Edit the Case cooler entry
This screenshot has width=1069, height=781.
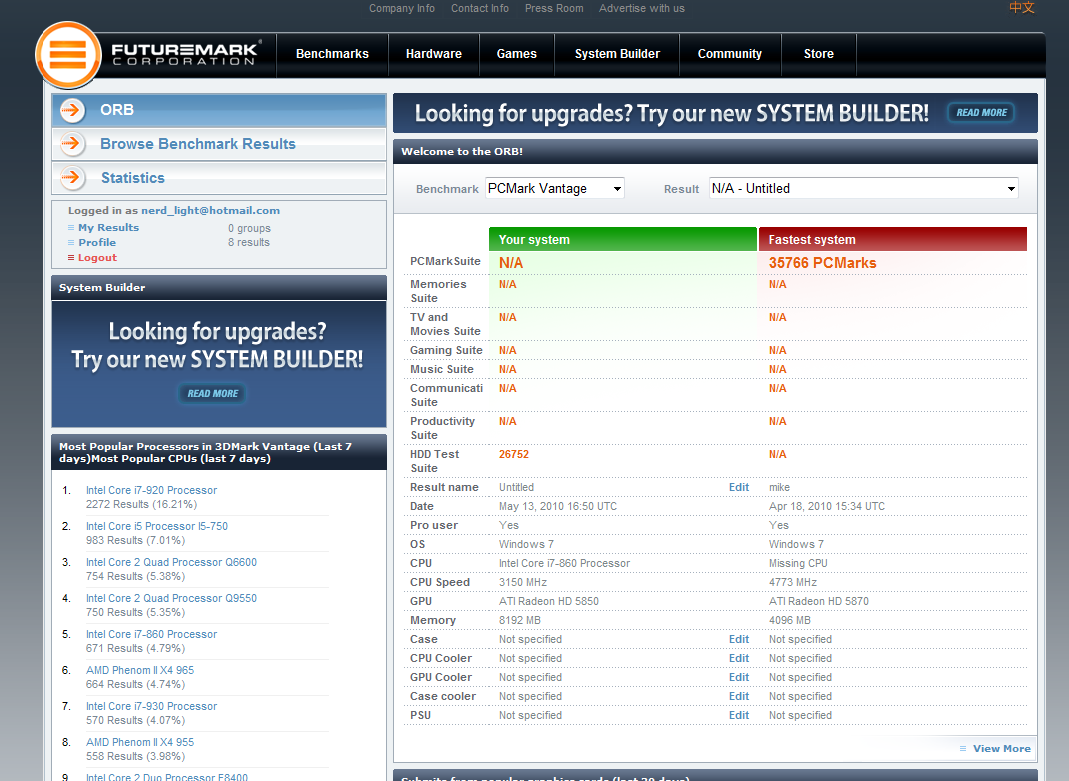(x=739, y=696)
